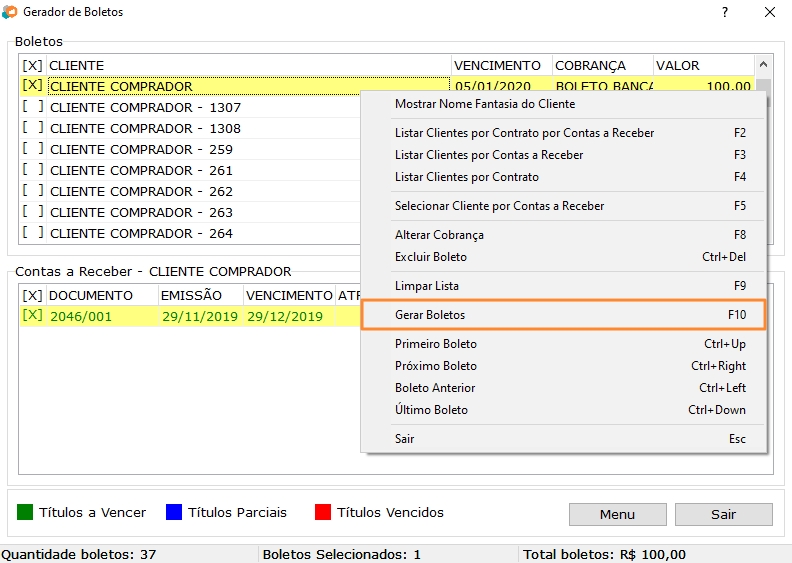Click the red Títulos Vencidos color box
Screen dimensions: 792x563
323,512
